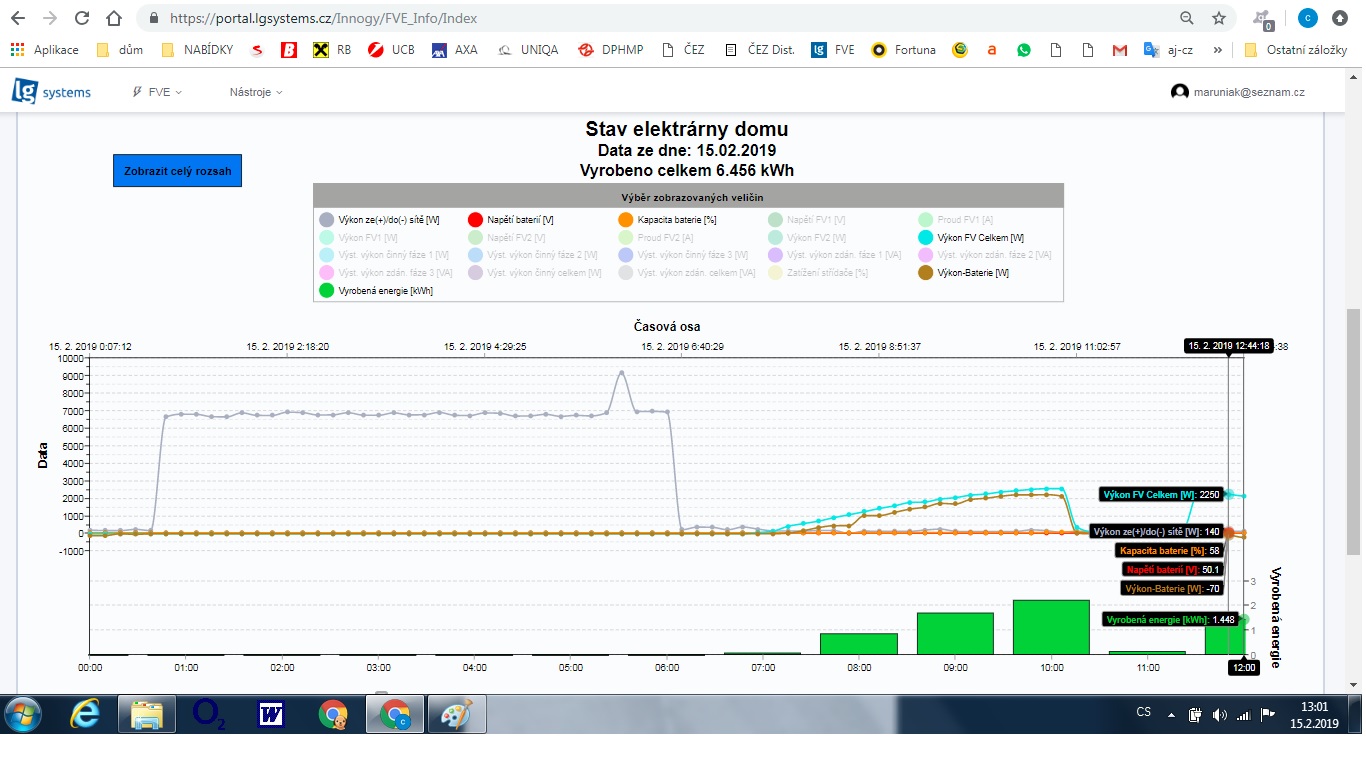The image size is (1366, 768).
Task: Open the DPHMP bookmark
Action: click(x=611, y=49)
